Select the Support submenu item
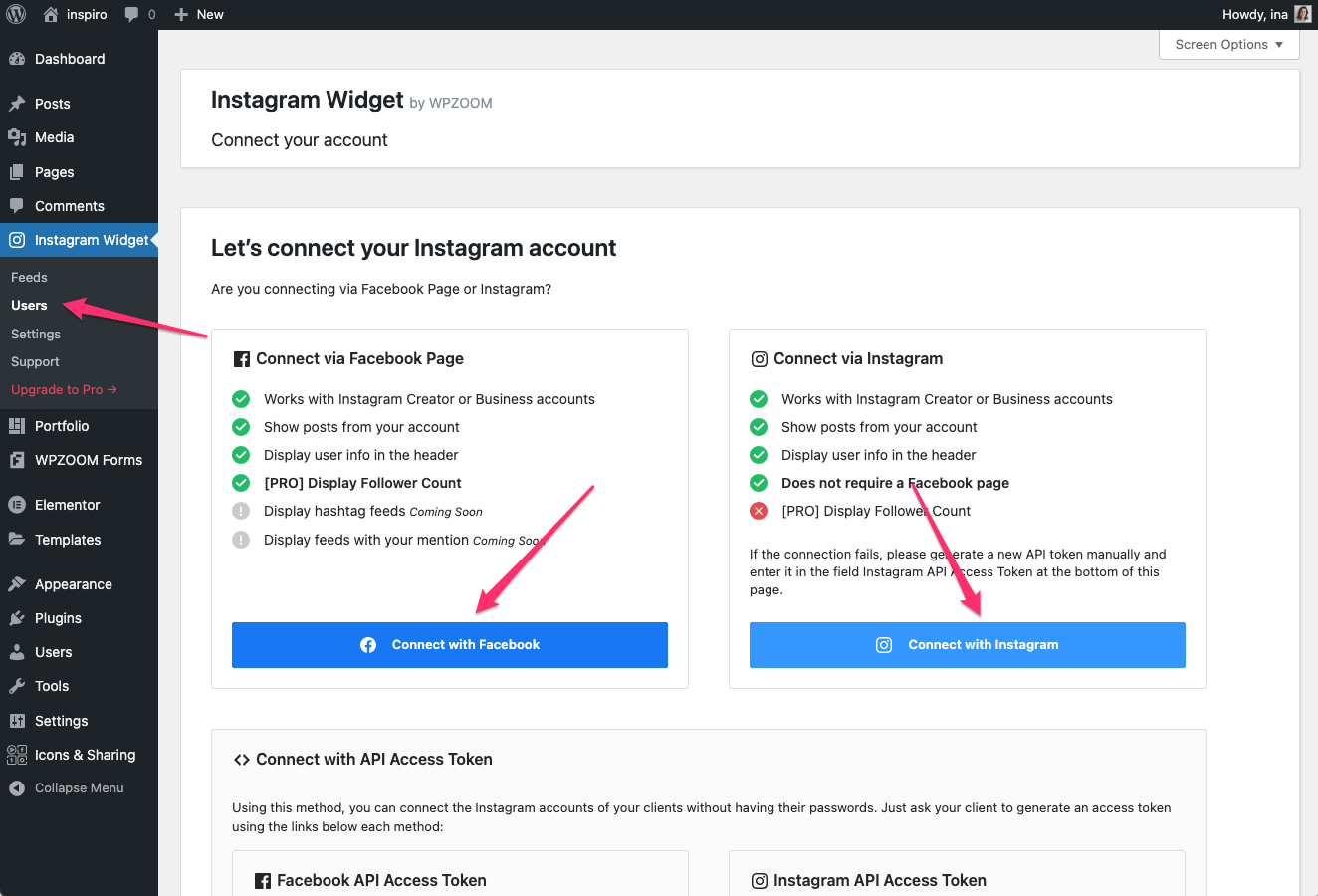 pyautogui.click(x=35, y=361)
